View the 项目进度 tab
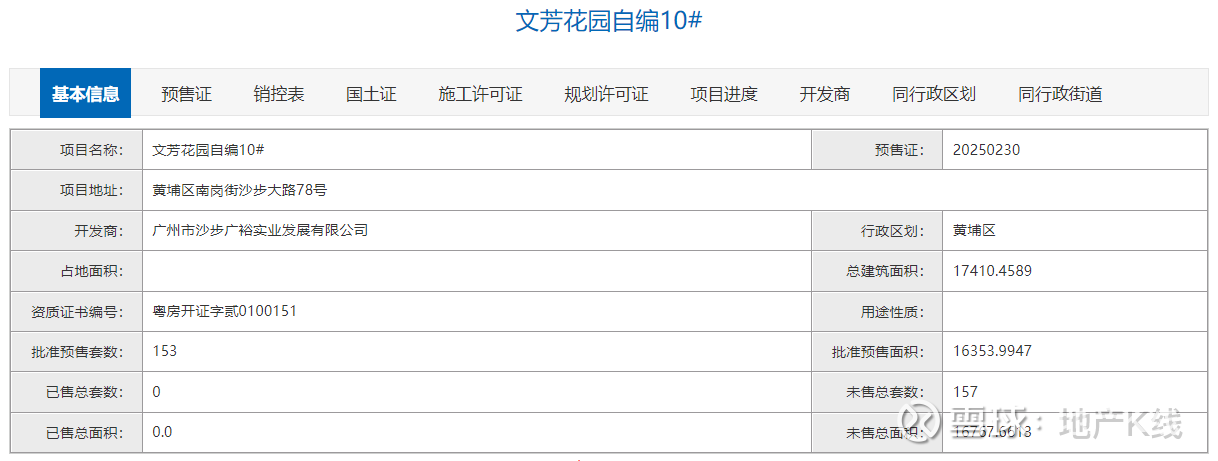This screenshot has width=1218, height=461. point(724,94)
